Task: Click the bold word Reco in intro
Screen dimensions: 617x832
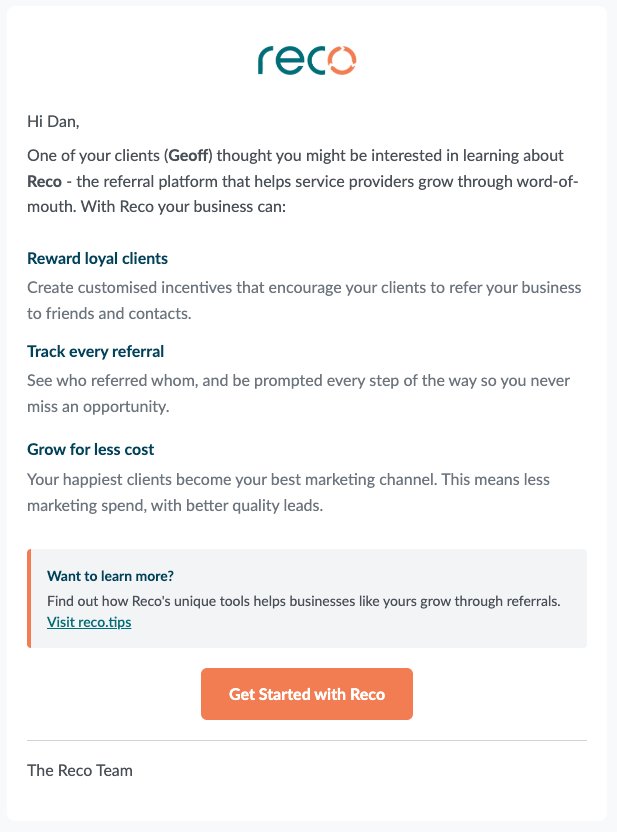Action: [45, 181]
